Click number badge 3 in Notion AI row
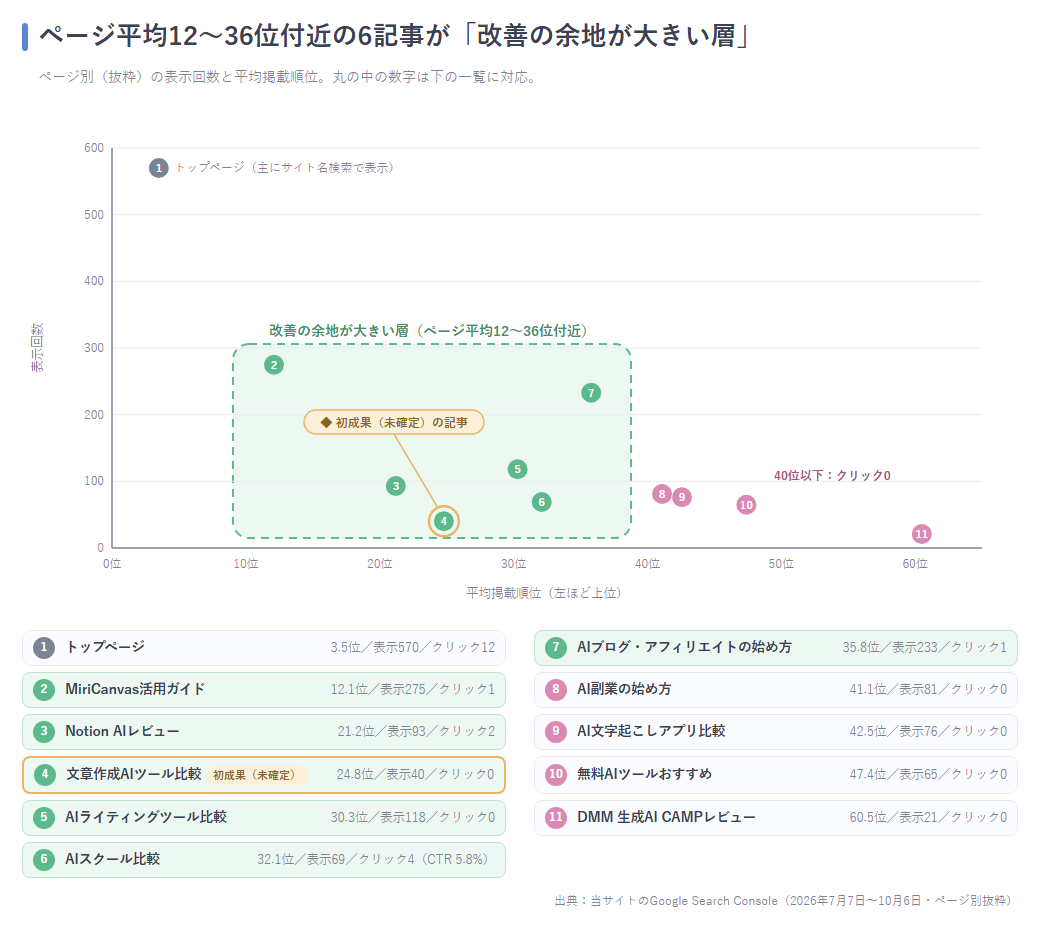Screen dimensions: 1040x929 (44, 731)
